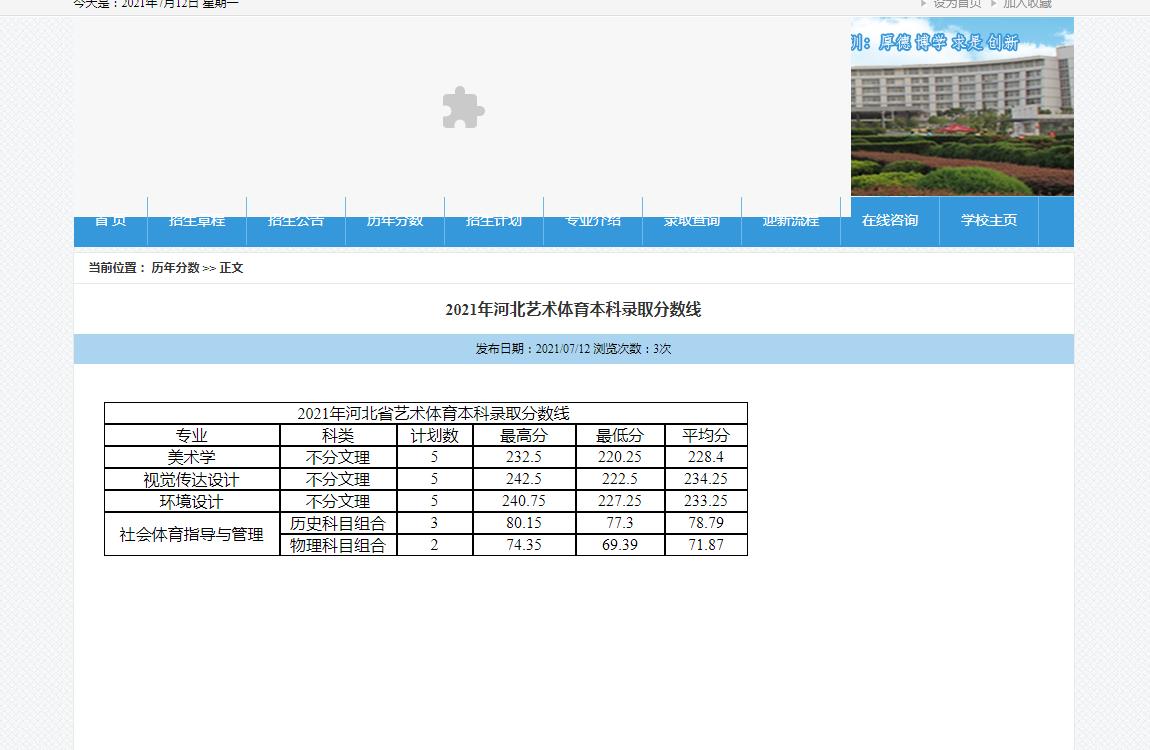
Task: Click the 设为首页 link at top
Action: [957, 4]
